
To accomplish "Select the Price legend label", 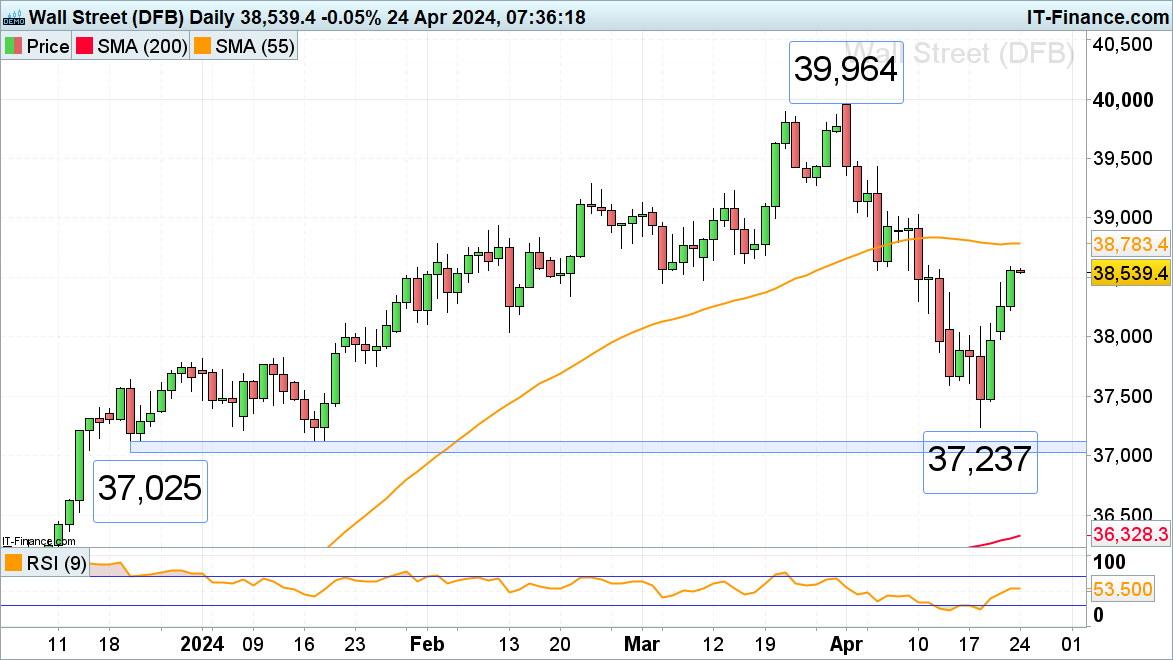I will point(48,47).
